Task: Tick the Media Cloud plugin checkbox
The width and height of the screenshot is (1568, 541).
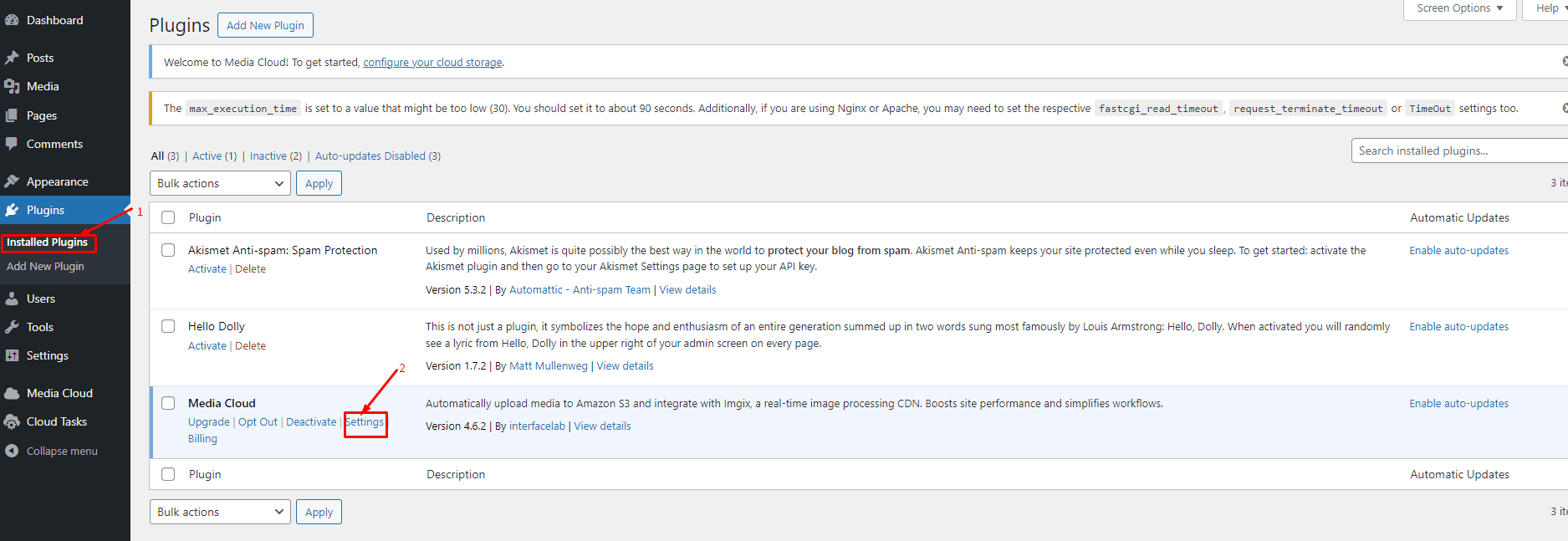Action: pos(168,403)
